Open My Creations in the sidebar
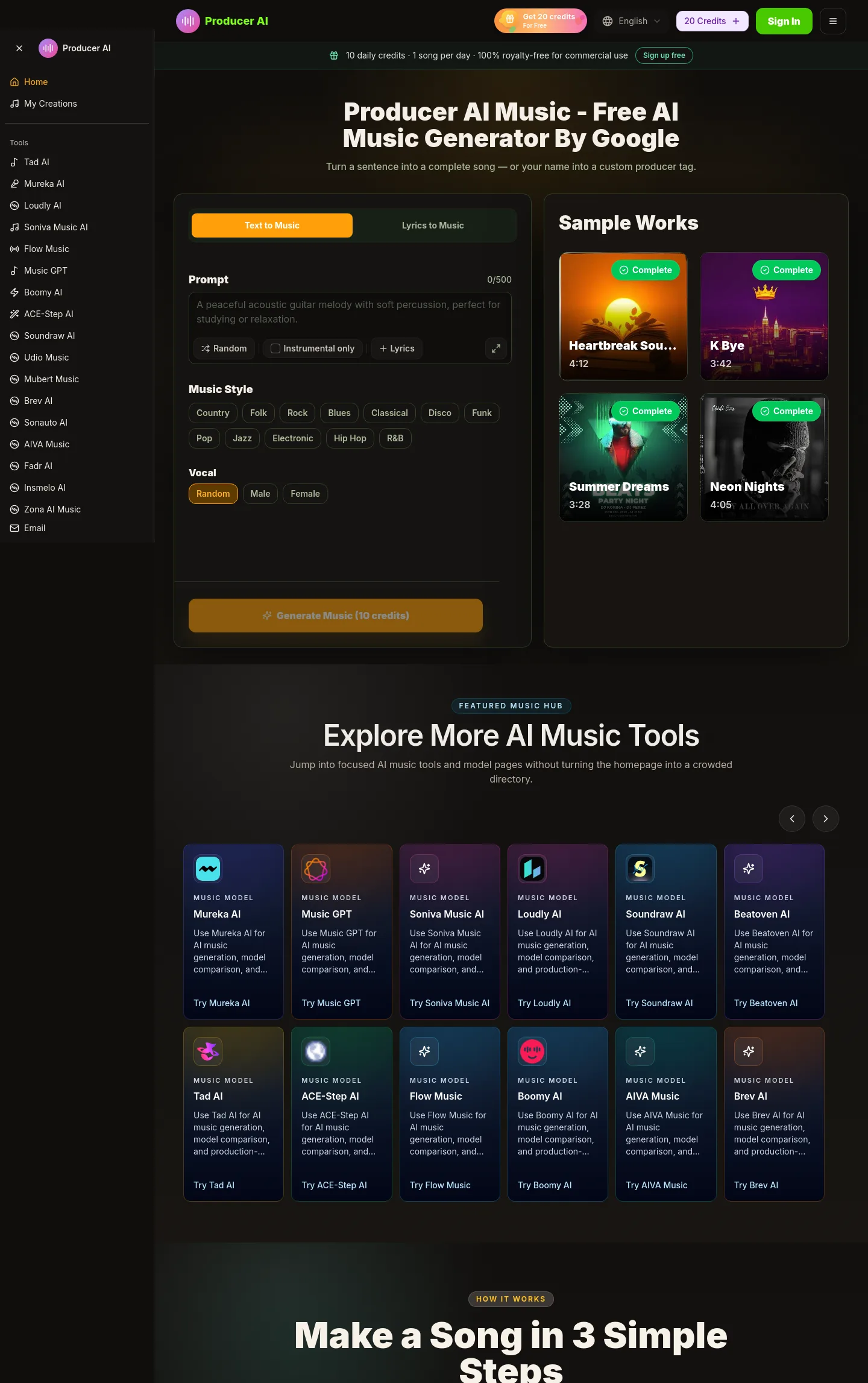Image resolution: width=868 pixels, height=1383 pixels. 77,104
